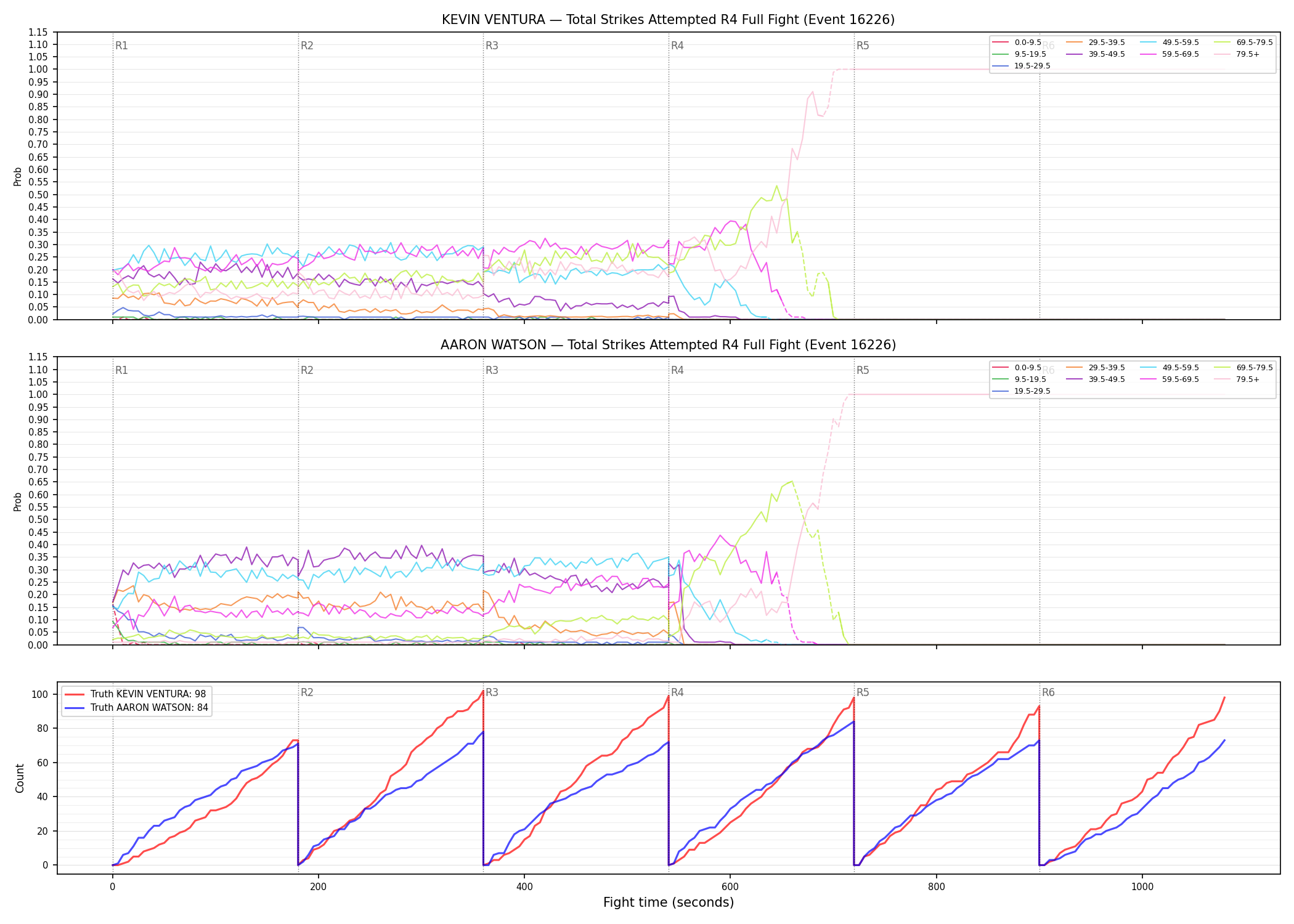Click the R2 round marker in the Count chart
Viewport: 1294px width, 924px height.
click(x=307, y=693)
